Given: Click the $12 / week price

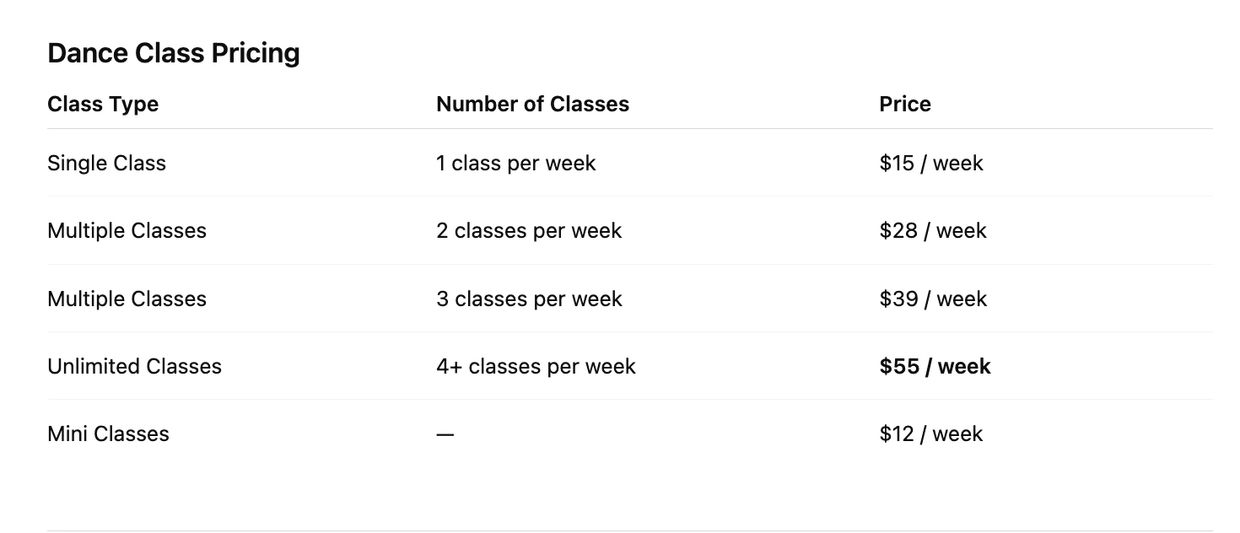Looking at the screenshot, I should [931, 434].
